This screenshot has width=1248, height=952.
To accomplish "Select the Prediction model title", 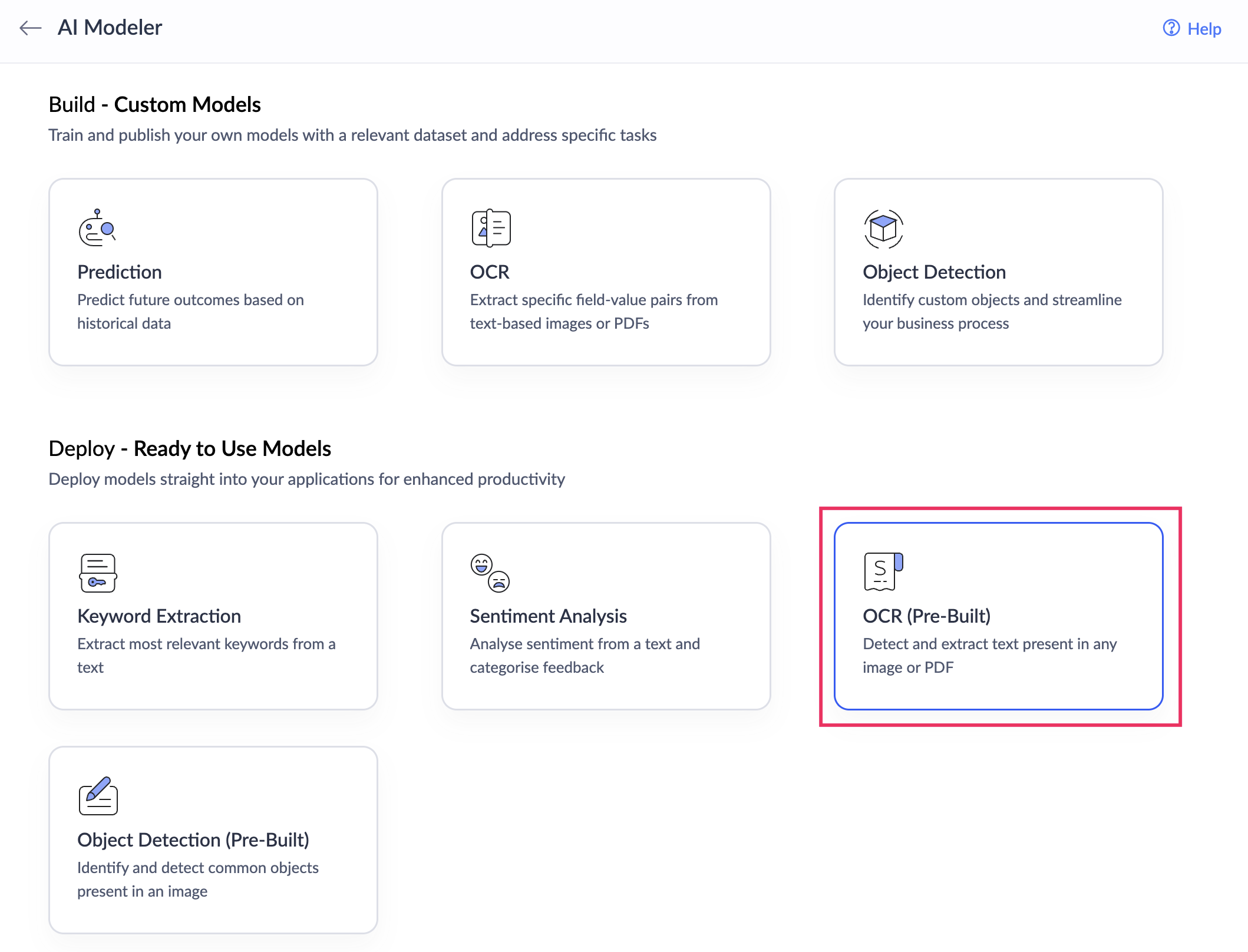I will coord(119,272).
